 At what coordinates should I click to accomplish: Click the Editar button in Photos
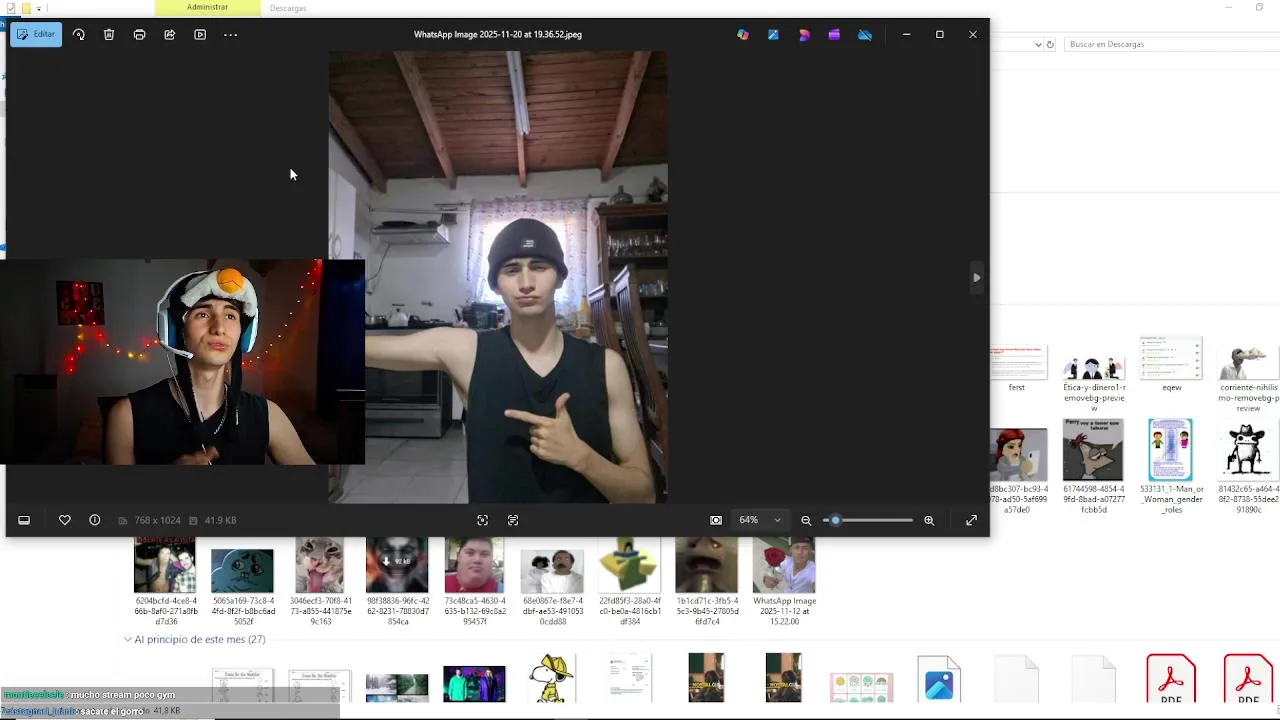coord(36,34)
